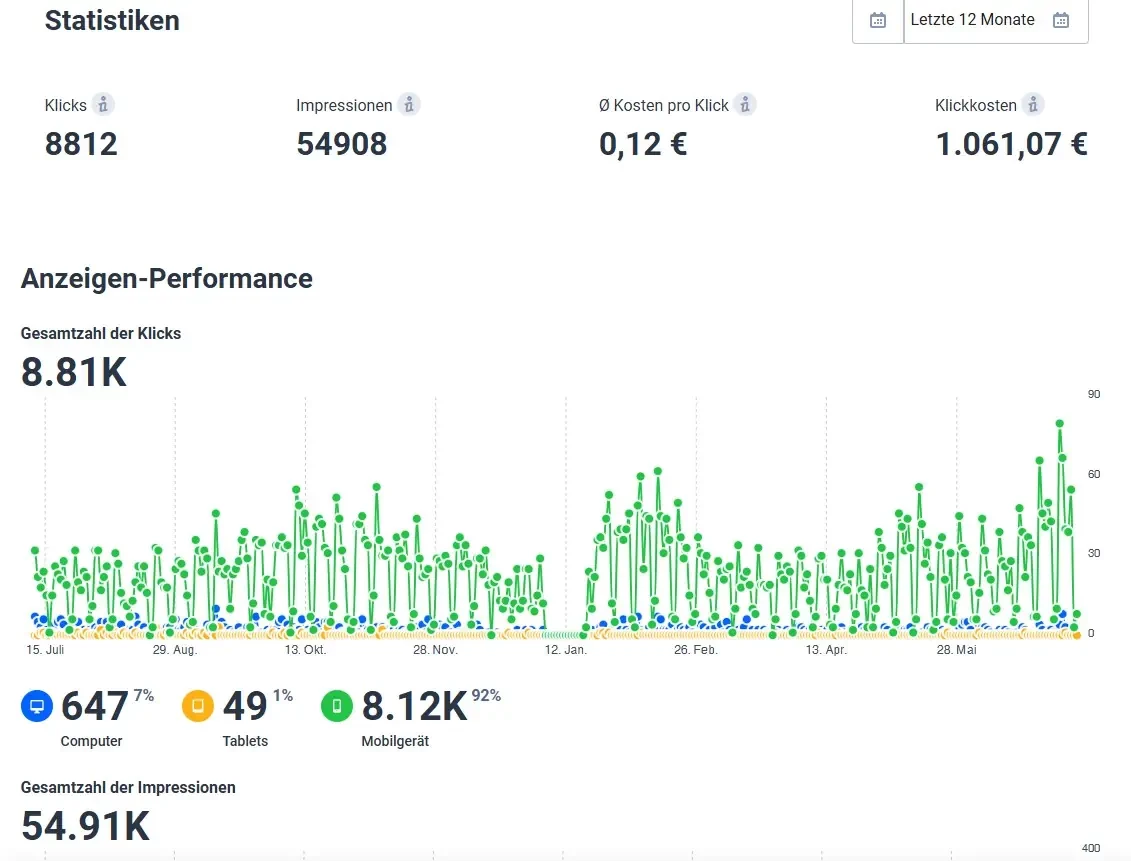Viewport: 1131px width, 861px height.
Task: Click the Klickkosten amount 1.061,07 €
Action: pos(1011,144)
